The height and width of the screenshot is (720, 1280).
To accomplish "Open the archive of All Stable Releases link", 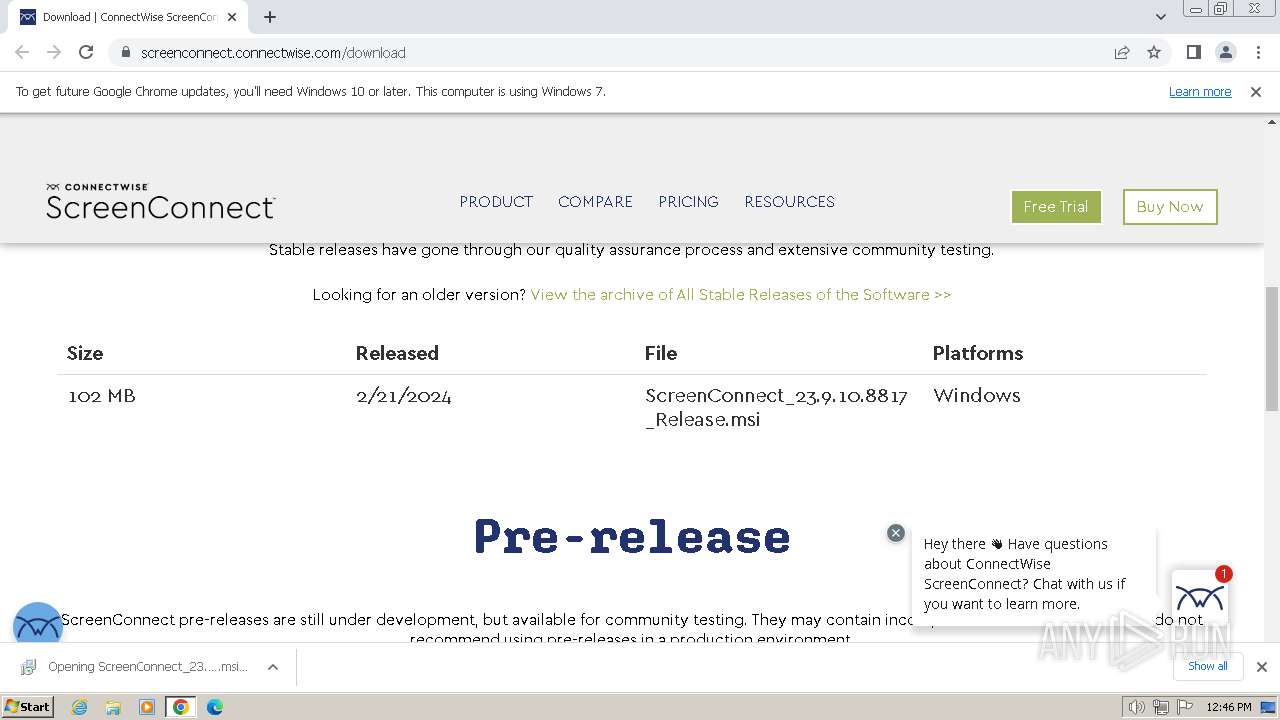I will (741, 294).
